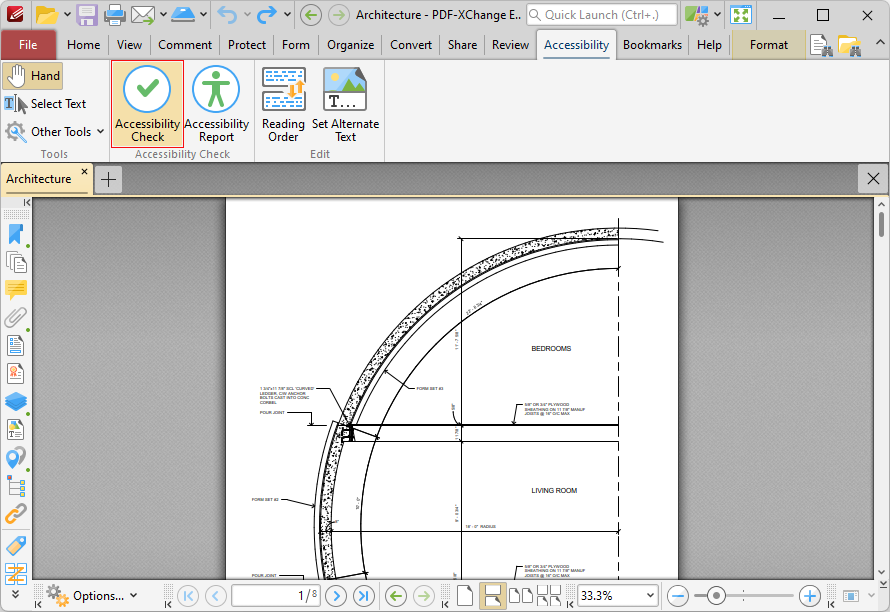Open the orange Z-order pane in sidebar

pyautogui.click(x=16, y=573)
